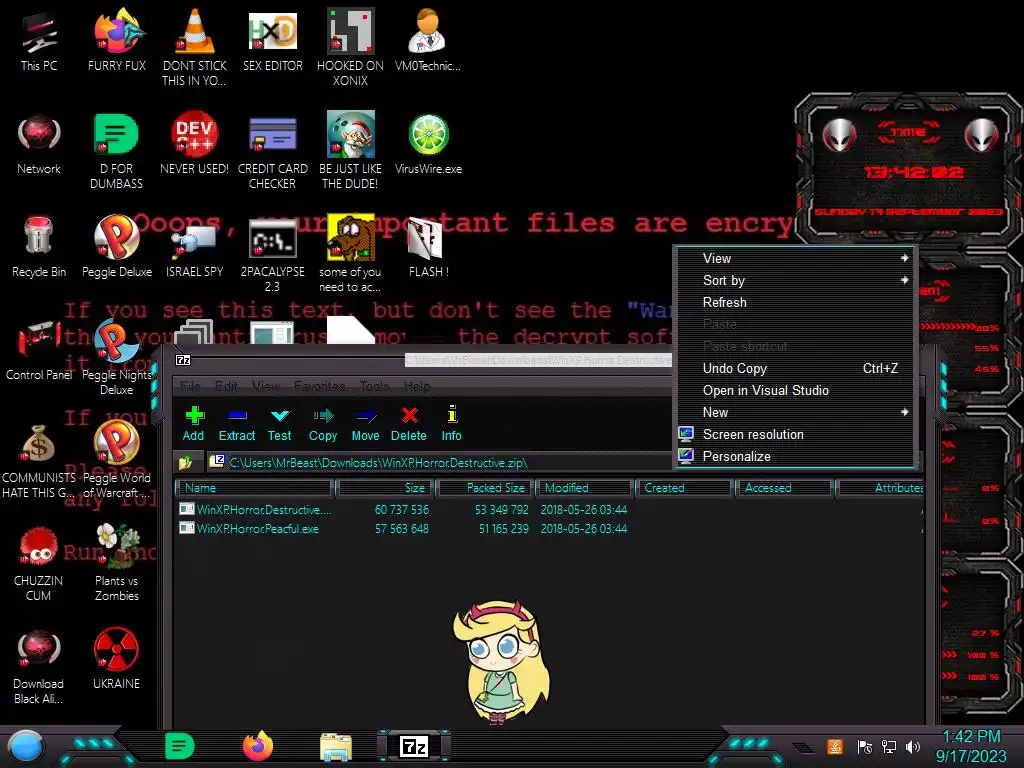Expand the Sort by submenu
This screenshot has height=768, width=1024.
tap(795, 281)
